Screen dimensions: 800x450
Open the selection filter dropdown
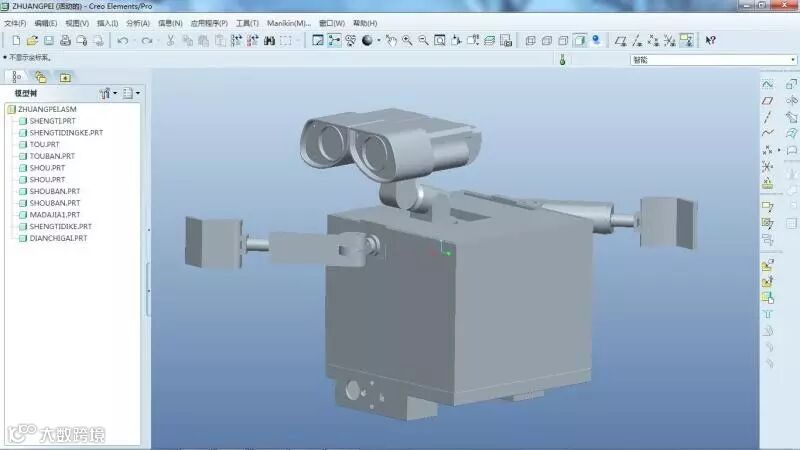click(793, 60)
